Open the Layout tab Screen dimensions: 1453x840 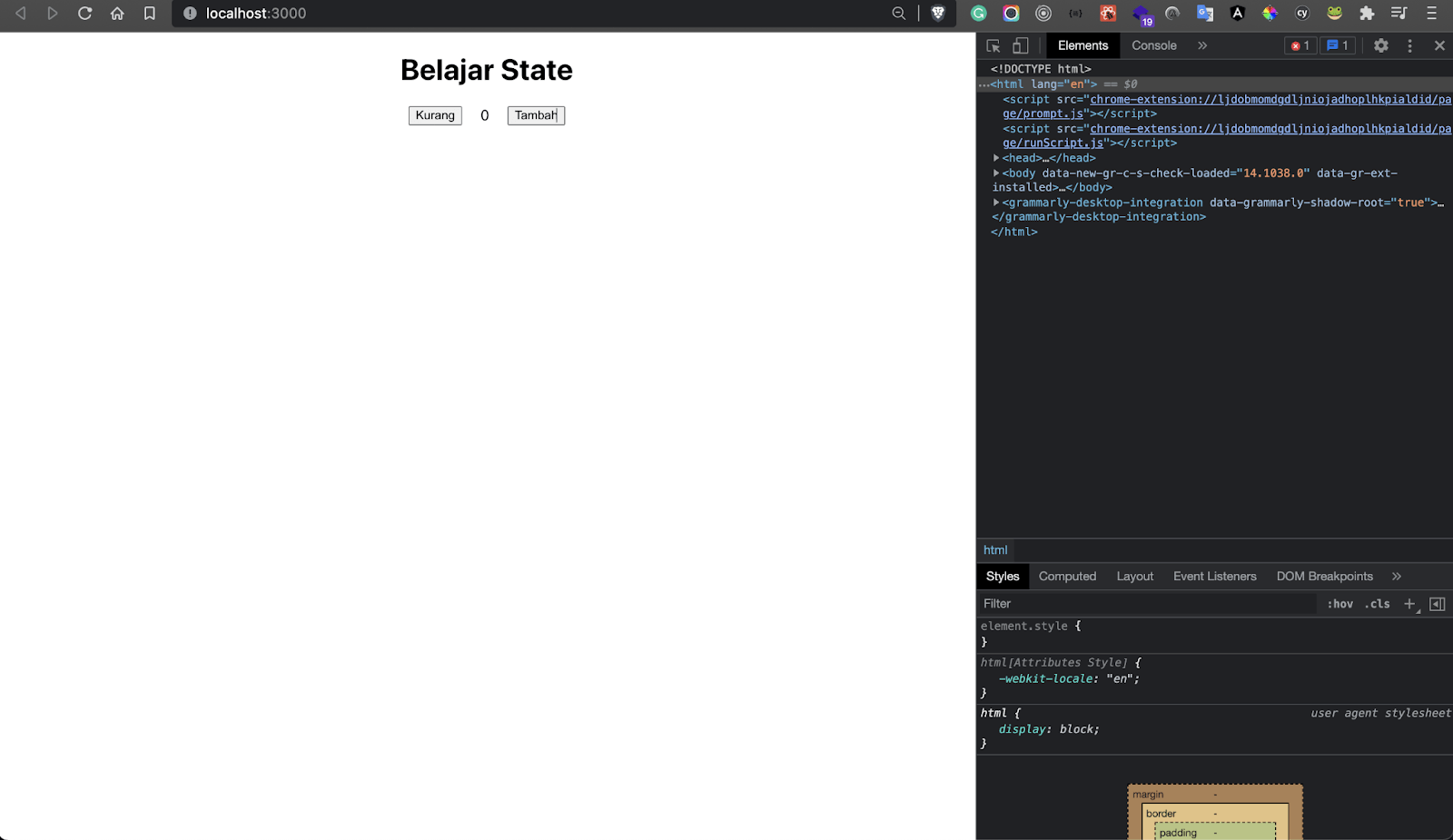point(1134,577)
